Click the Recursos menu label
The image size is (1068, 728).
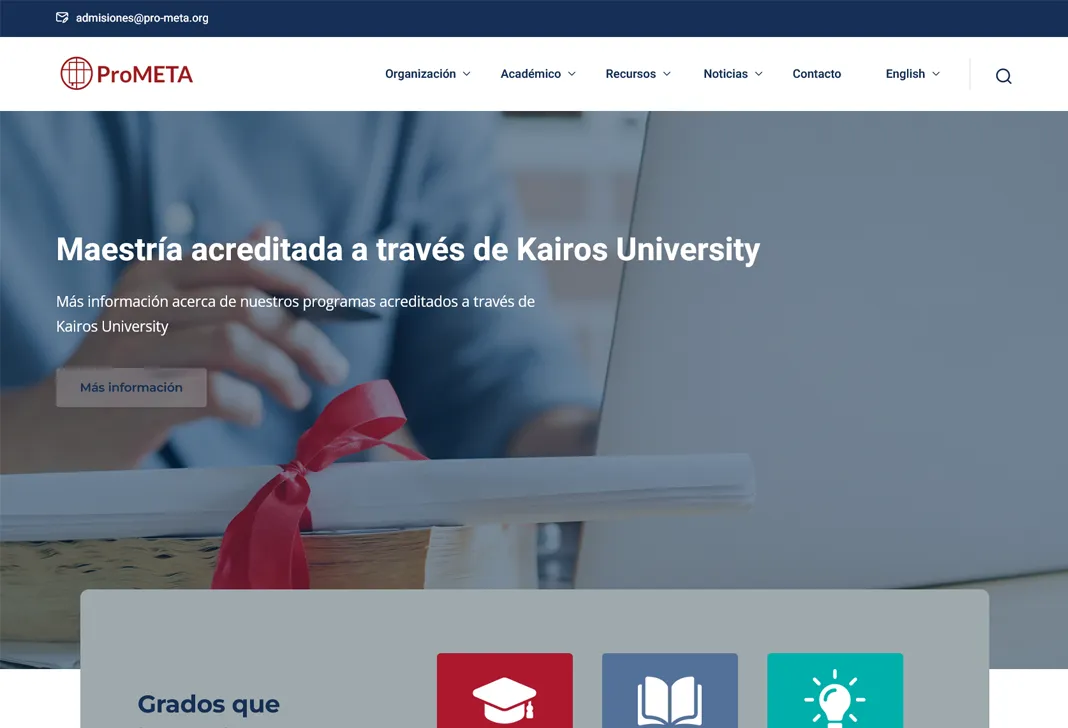[x=631, y=74]
